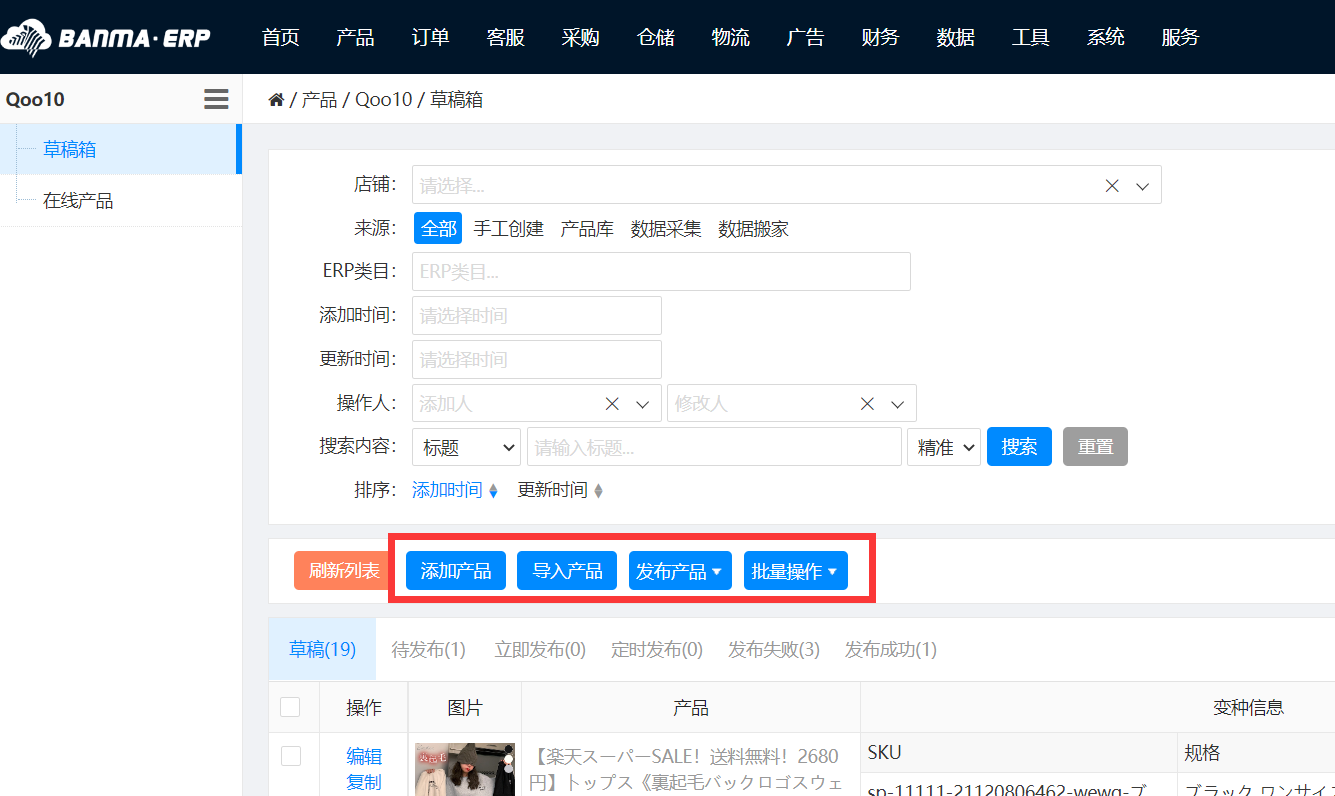Click the 重置 button
Screen dimensions: 1335x796
[1096, 447]
